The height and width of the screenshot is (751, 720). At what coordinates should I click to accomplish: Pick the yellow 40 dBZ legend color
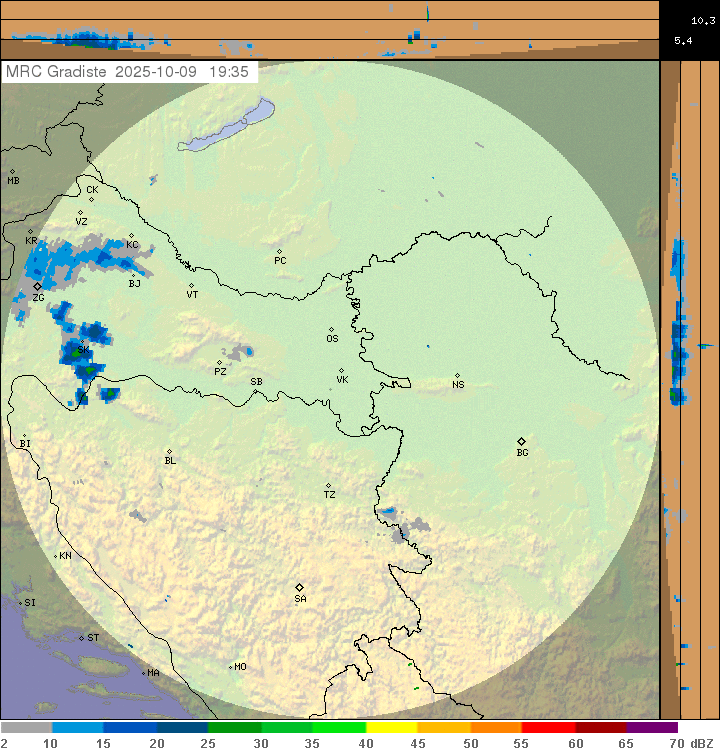[391, 728]
